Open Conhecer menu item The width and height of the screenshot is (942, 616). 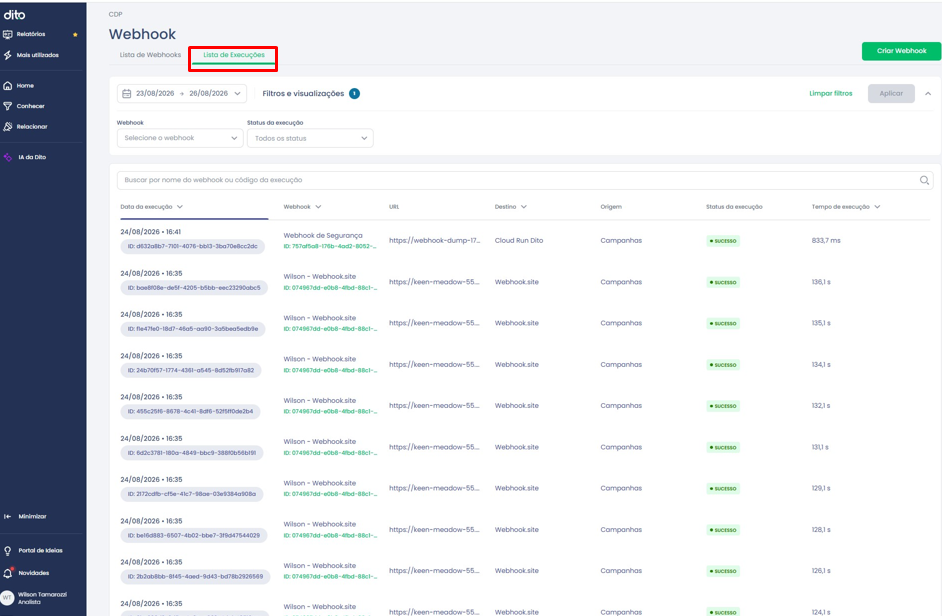coord(31,106)
